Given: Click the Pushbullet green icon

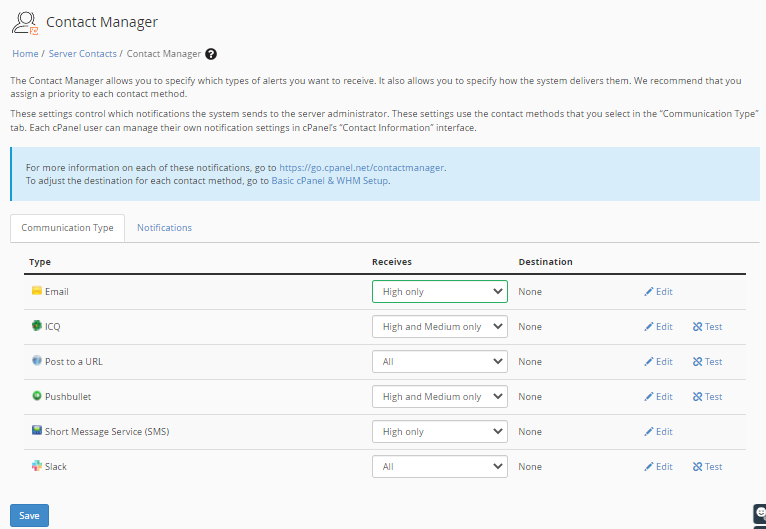Looking at the screenshot, I should [x=36, y=396].
